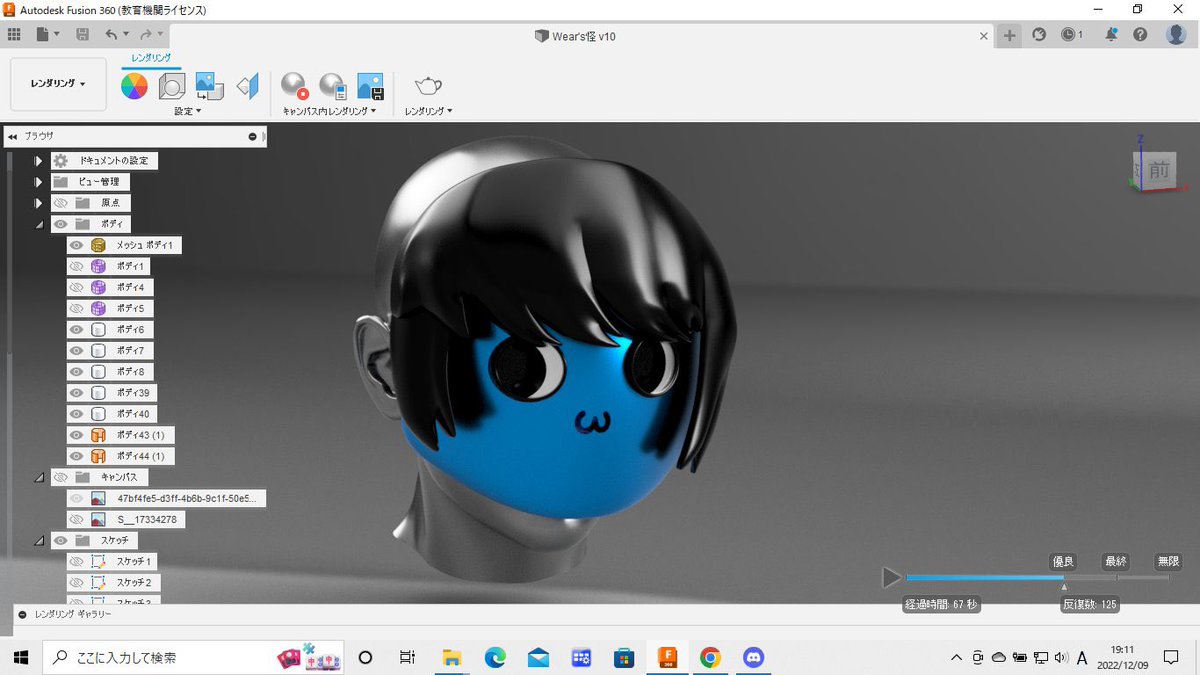Toggle visibility of Mesh Body1

pos(75,245)
